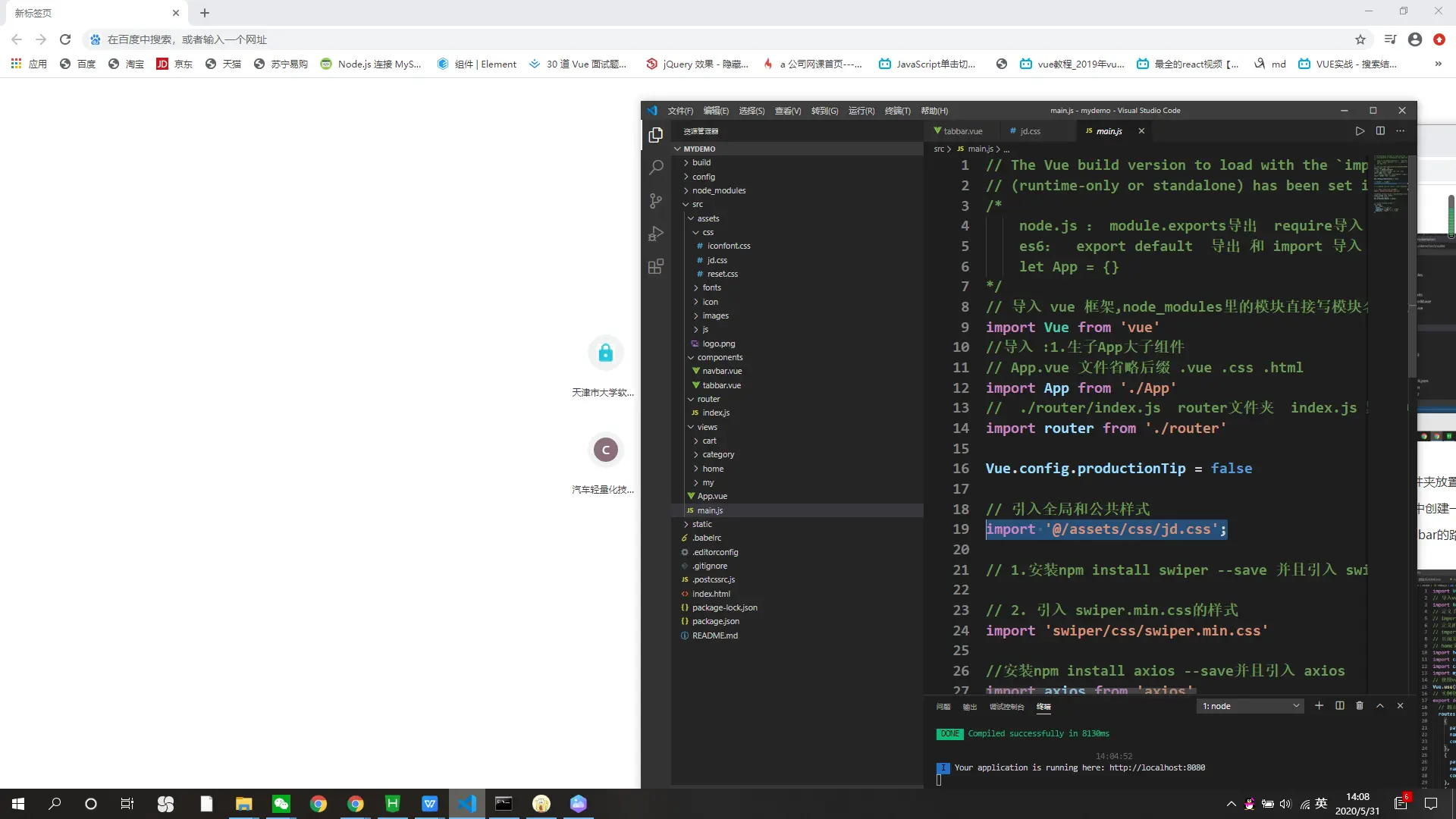This screenshot has height=819, width=1456.
Task: Open the Extensions view icon
Action: [656, 267]
